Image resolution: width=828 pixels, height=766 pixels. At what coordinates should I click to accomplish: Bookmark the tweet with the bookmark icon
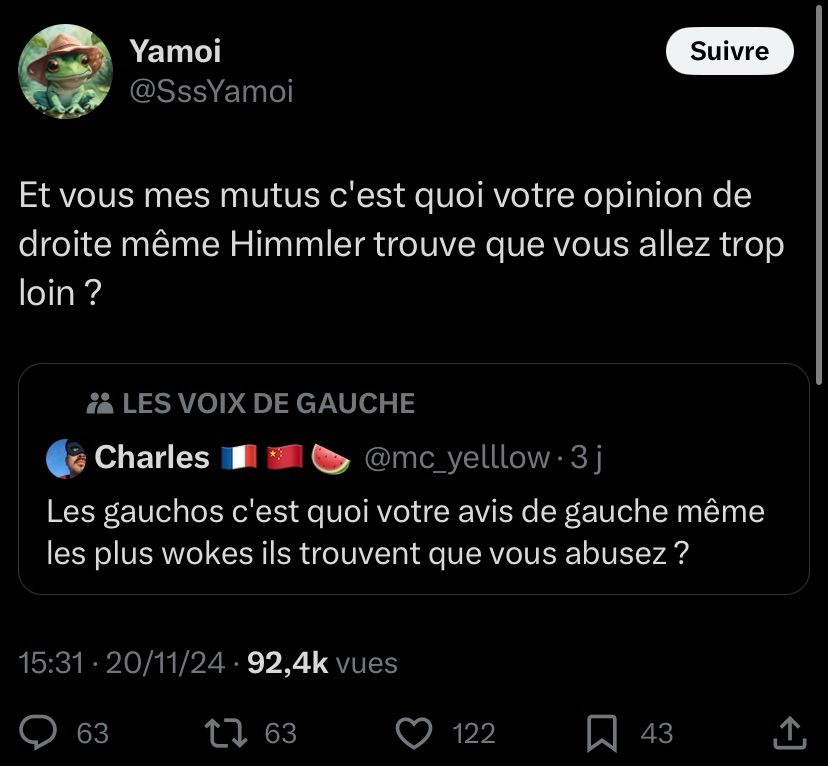tap(602, 734)
